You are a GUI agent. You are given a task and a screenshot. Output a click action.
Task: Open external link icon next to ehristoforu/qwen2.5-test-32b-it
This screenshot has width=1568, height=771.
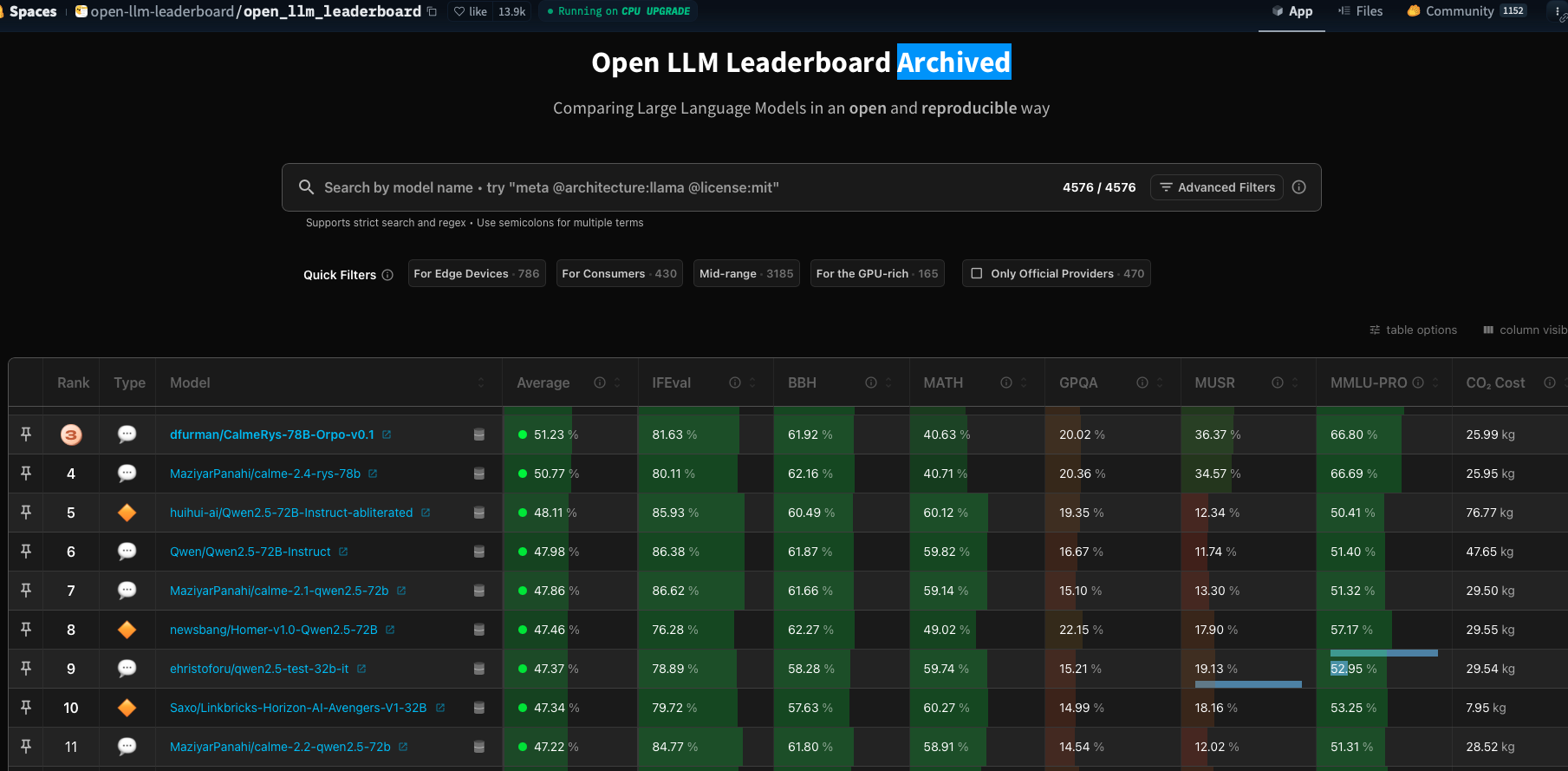[x=361, y=669]
